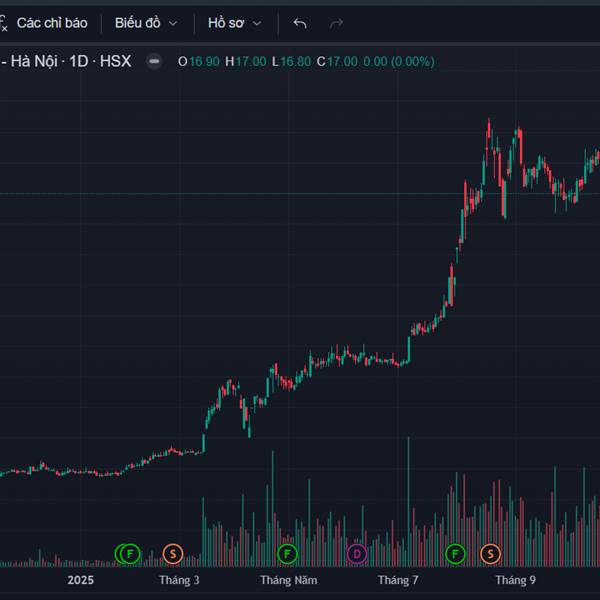Open the Hồ sơ dropdown menu
Image resolution: width=600 pixels, height=600 pixels.
point(234,22)
